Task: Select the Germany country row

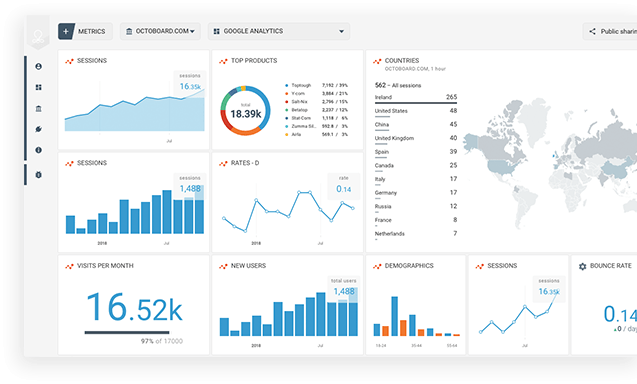Action: [416, 193]
